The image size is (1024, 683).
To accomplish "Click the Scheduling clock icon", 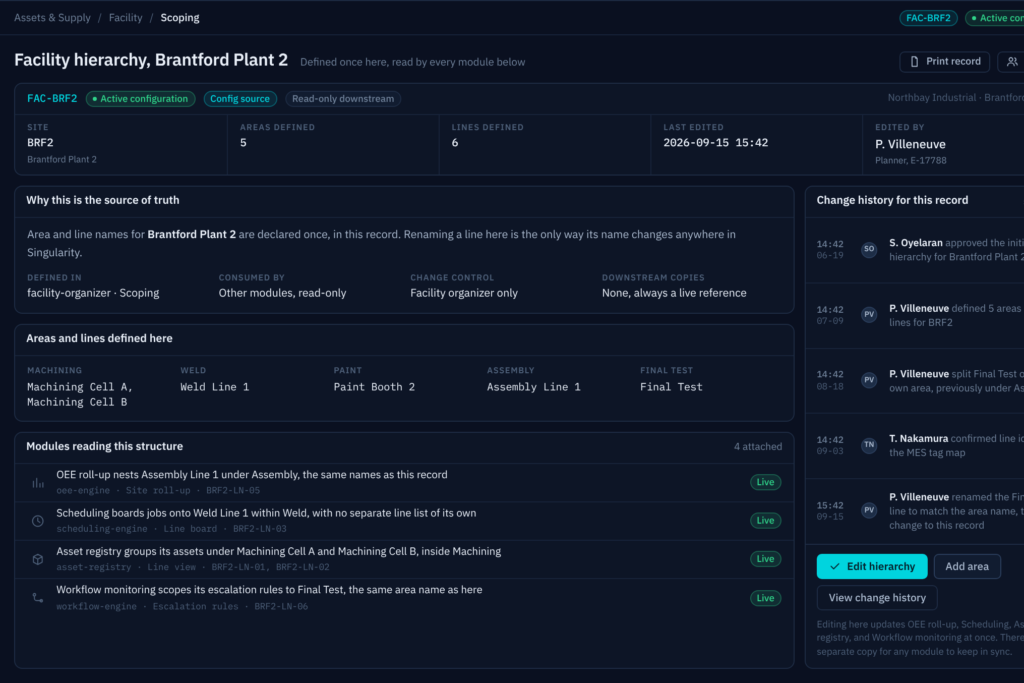I will 38,520.
